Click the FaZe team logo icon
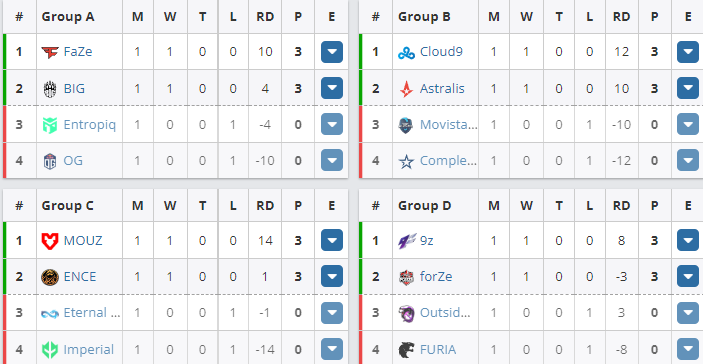This screenshot has height=364, width=703. (50, 52)
